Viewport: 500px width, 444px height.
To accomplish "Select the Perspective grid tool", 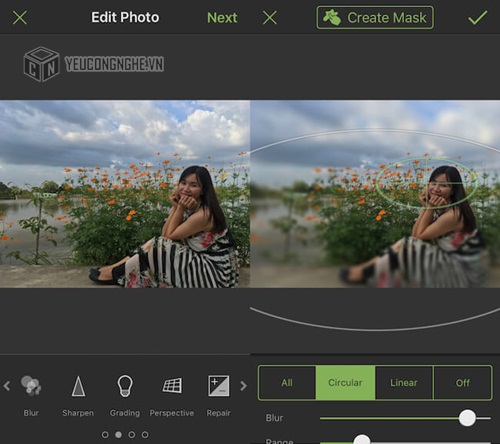I will pos(172,386).
